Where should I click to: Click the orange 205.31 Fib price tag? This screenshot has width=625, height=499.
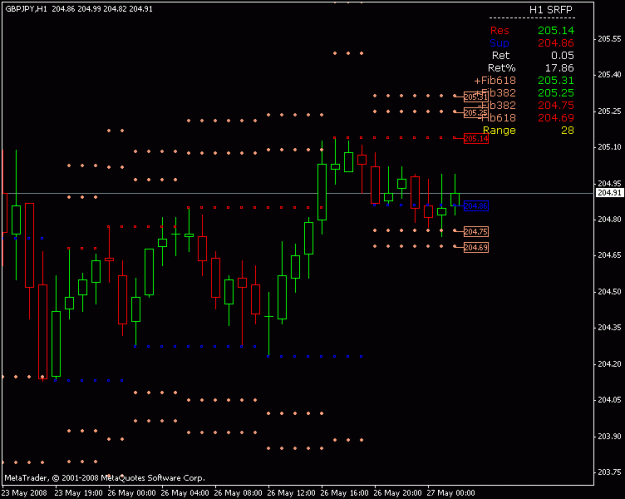pos(476,97)
